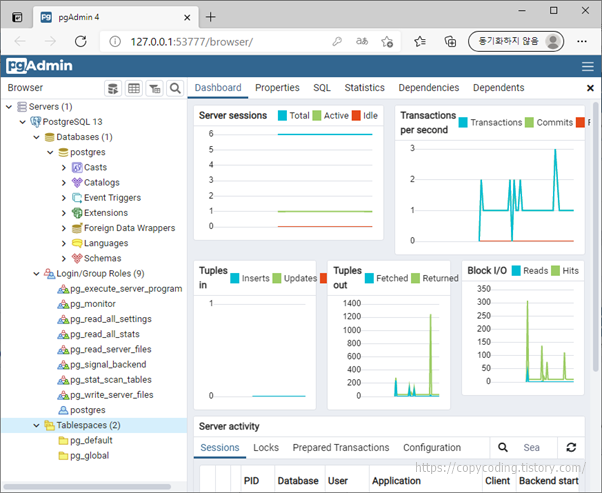Click the refresh icon in Server activity

pos(571,447)
